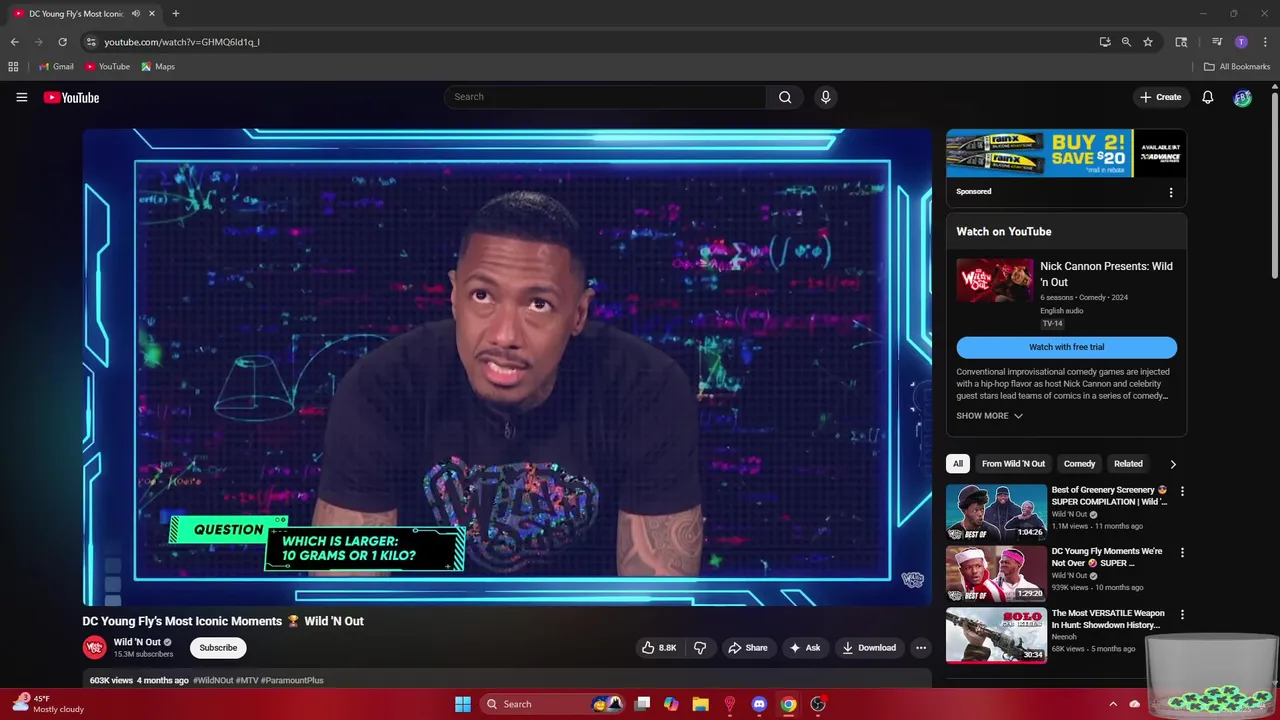This screenshot has height=720, width=1280.
Task: Dislike the video with thumbs down
Action: coord(700,648)
